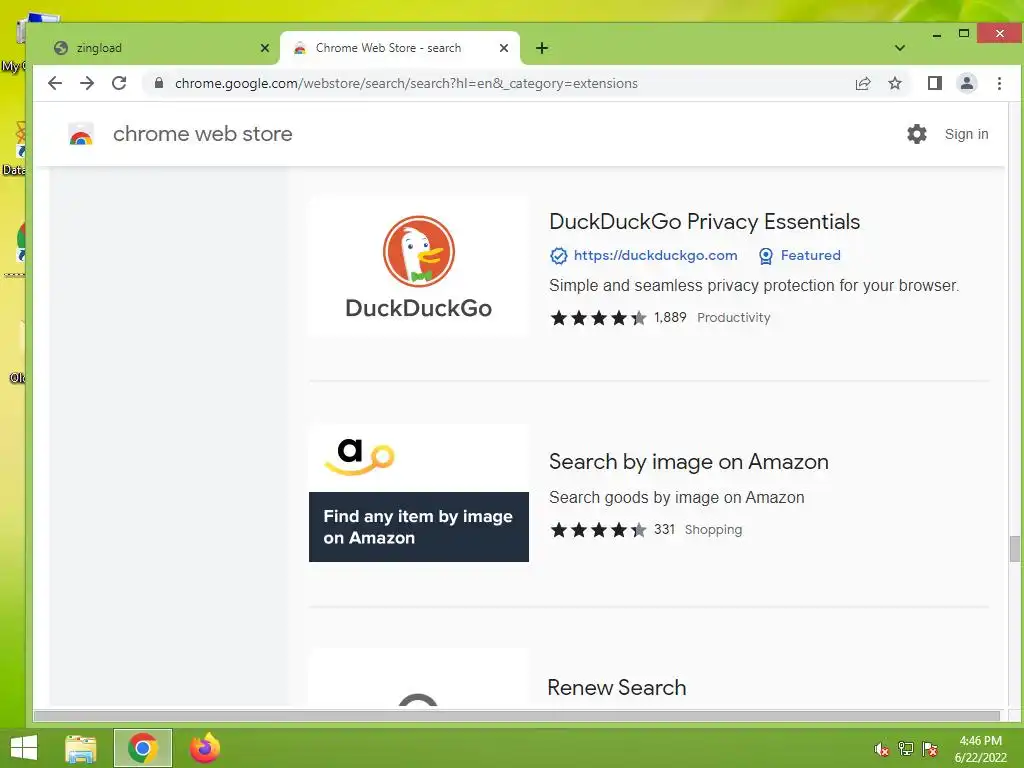Bookmark this page with the star icon
Screen dimensions: 1024x768
coord(895,83)
